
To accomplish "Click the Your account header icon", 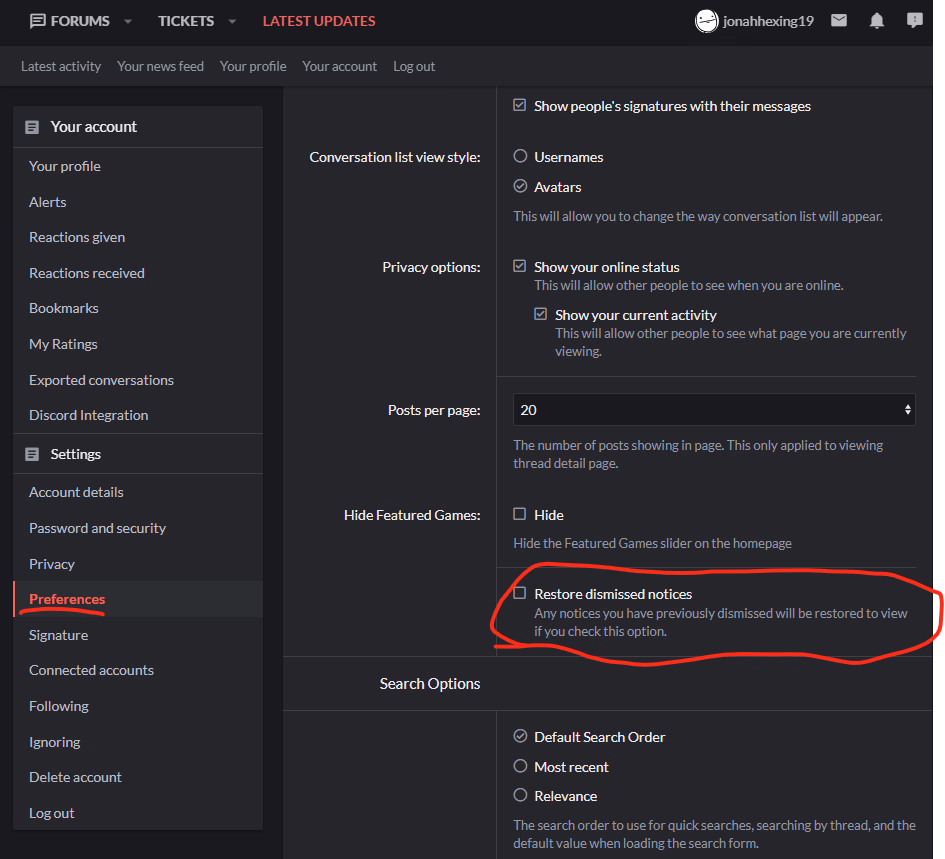I will 32,127.
